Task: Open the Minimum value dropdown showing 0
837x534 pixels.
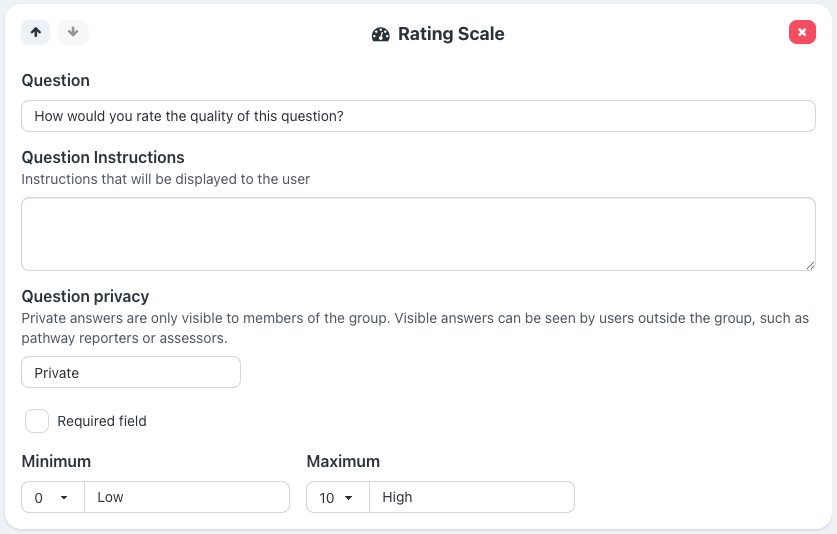Action: (52, 497)
